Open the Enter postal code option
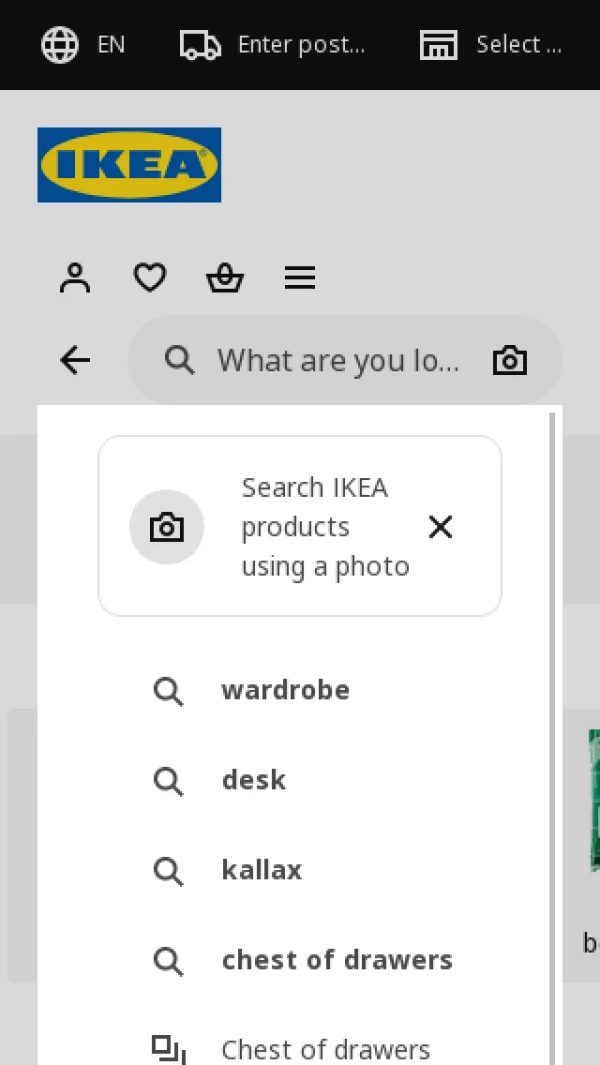Viewport: 600px width, 1065px height. [x=272, y=45]
